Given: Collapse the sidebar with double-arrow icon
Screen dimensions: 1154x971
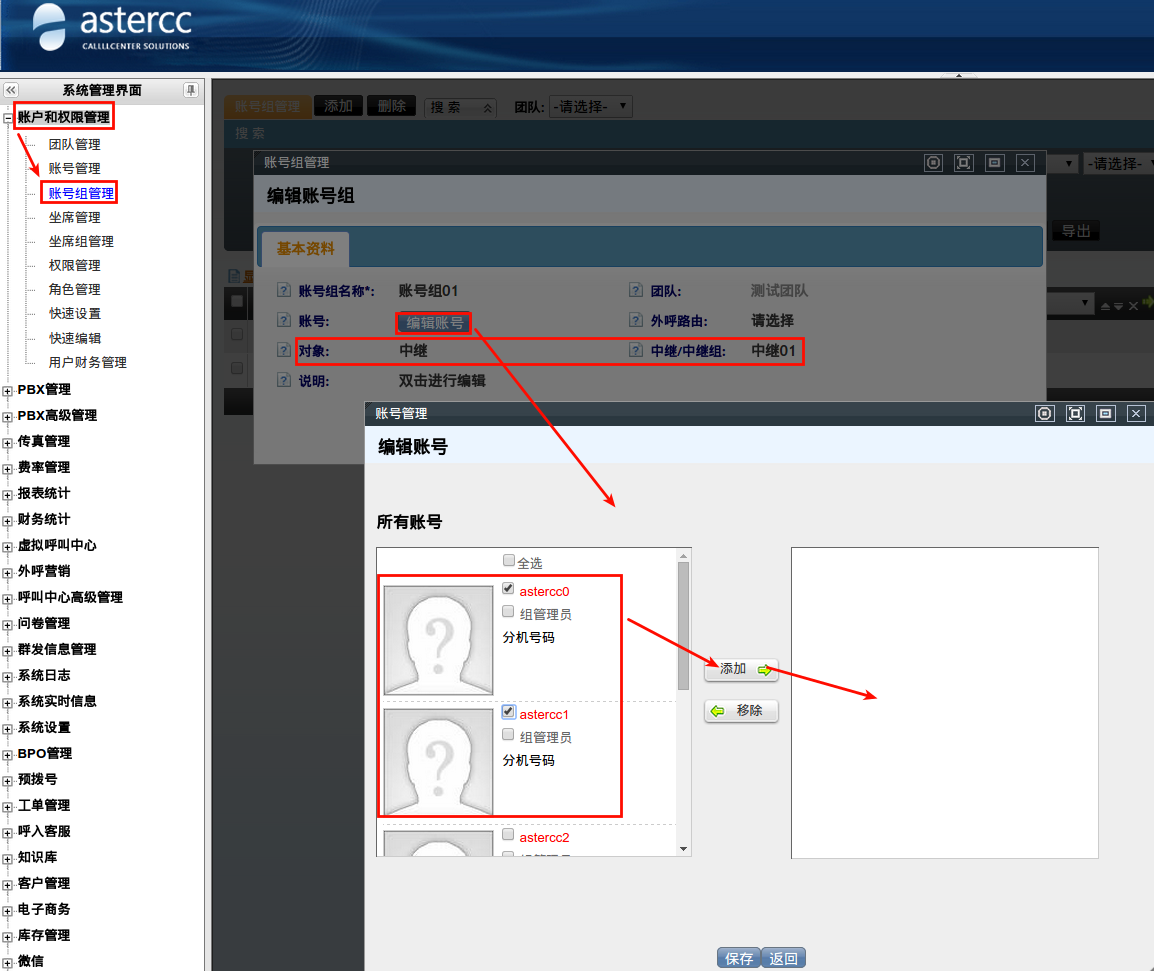Looking at the screenshot, I should (x=11, y=90).
